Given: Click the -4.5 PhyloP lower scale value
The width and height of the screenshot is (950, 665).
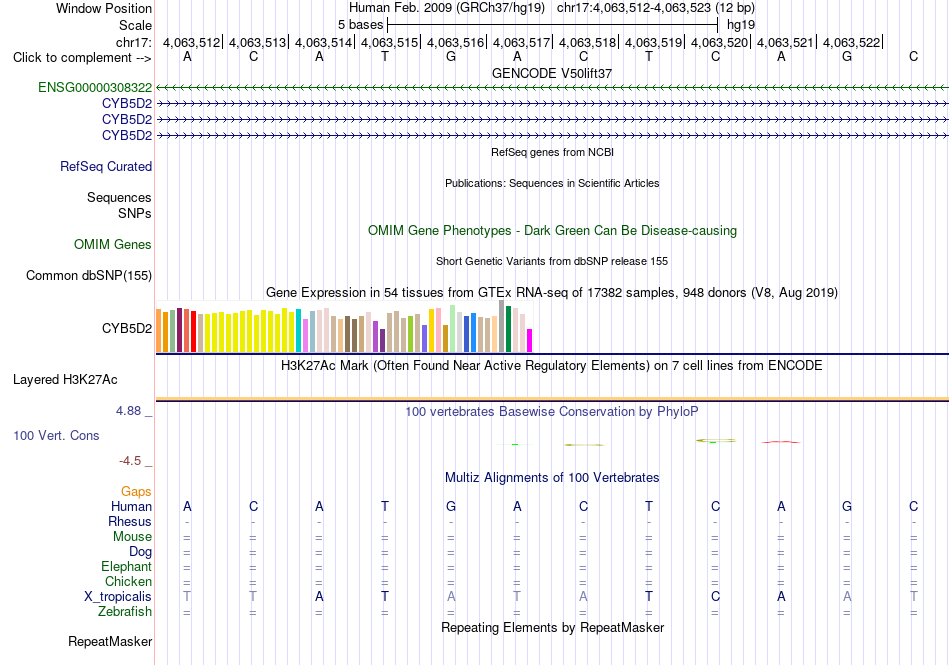Looking at the screenshot, I should [130, 461].
